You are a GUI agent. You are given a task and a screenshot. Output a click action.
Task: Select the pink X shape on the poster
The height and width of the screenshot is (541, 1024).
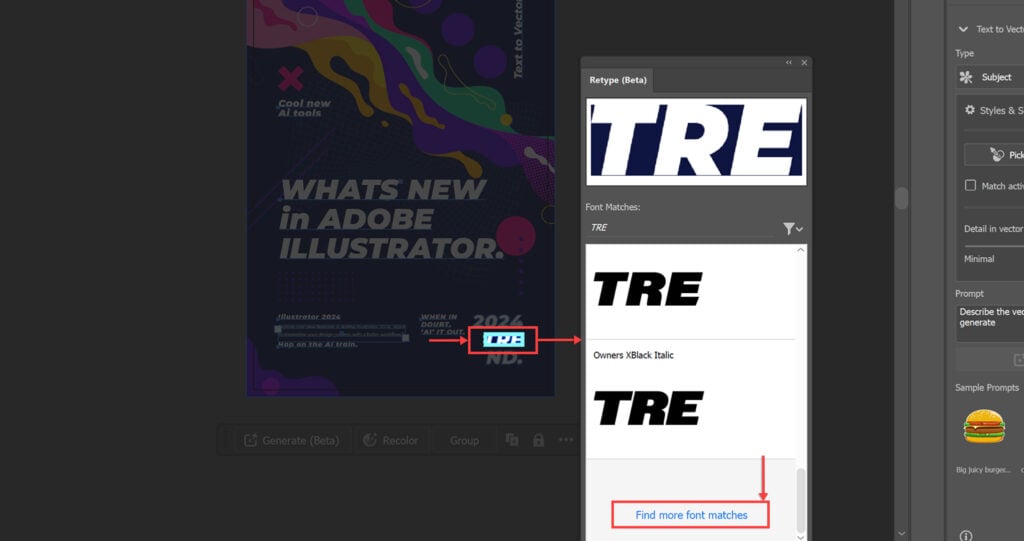click(291, 78)
